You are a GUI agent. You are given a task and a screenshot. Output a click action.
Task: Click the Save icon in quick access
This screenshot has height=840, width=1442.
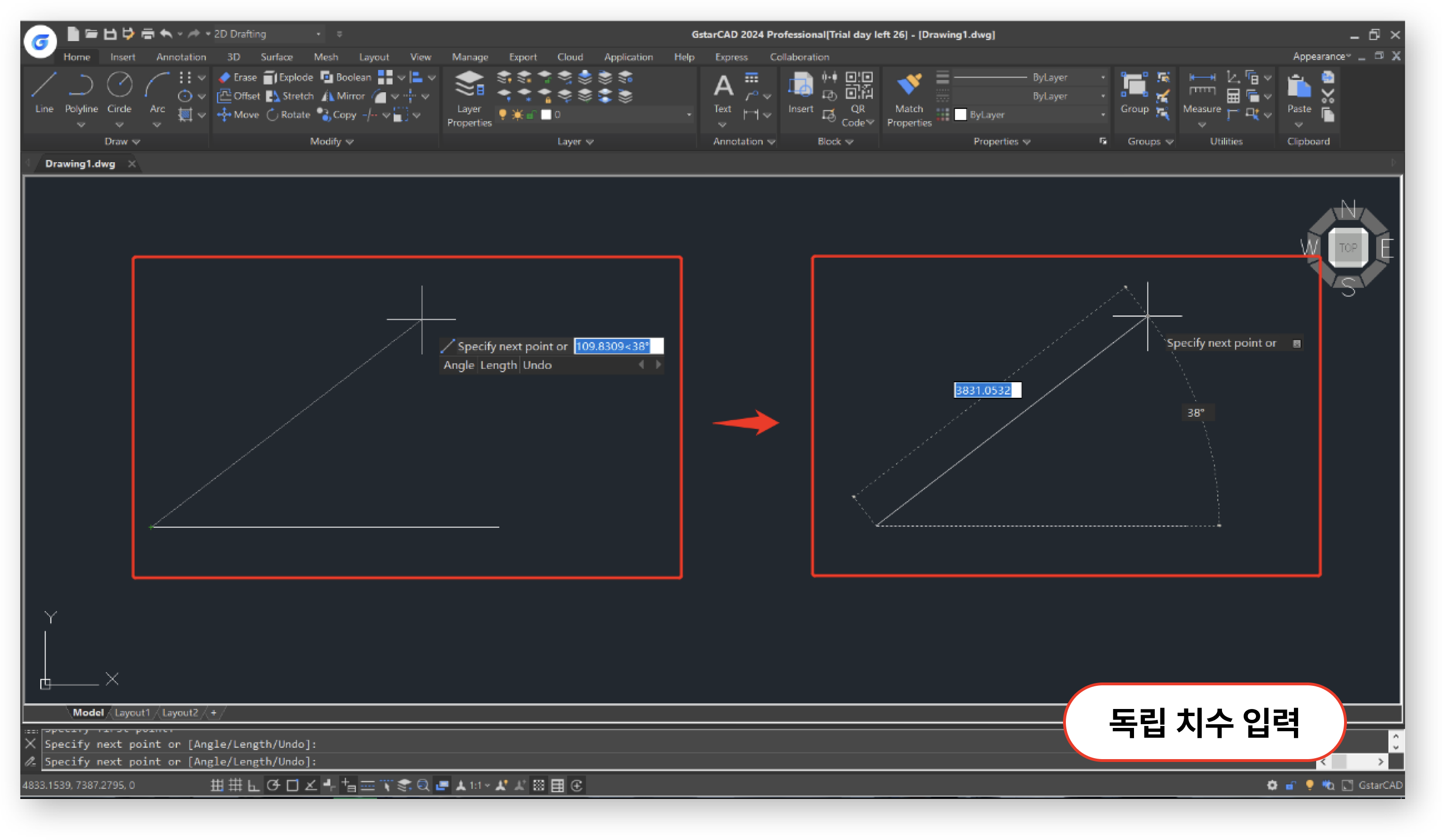[110, 34]
